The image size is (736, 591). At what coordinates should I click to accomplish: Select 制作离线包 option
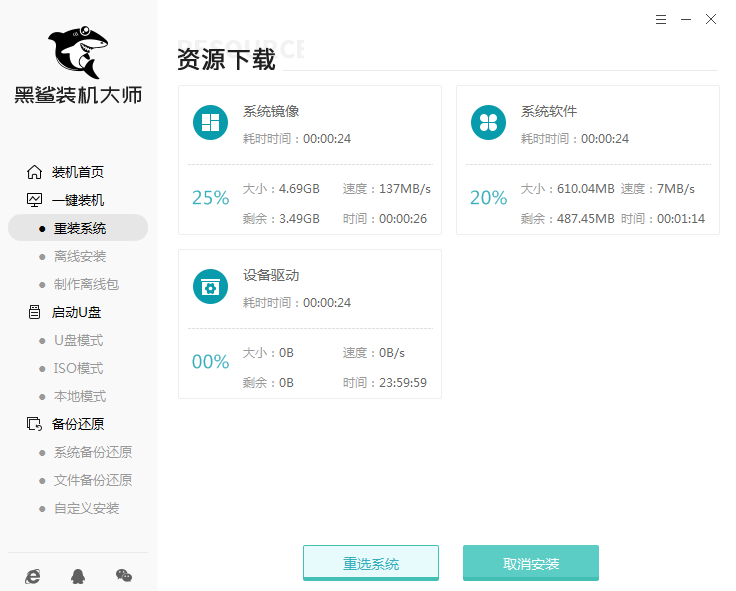[86, 284]
